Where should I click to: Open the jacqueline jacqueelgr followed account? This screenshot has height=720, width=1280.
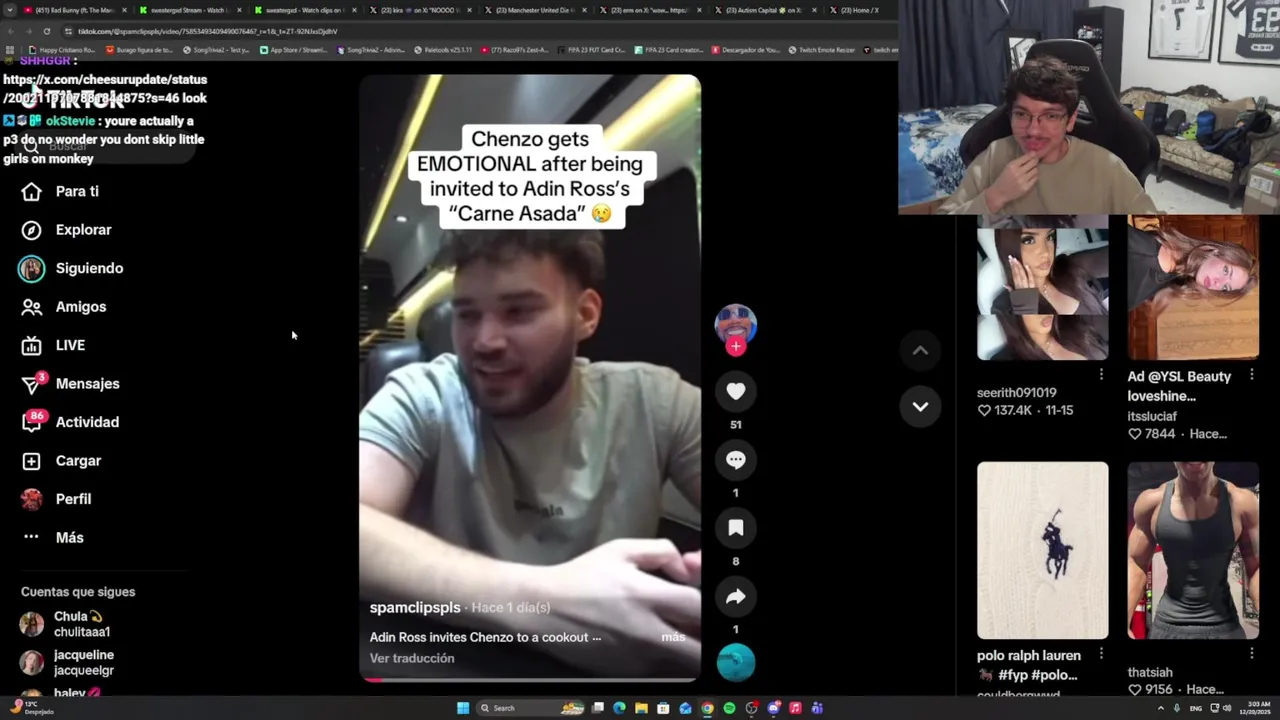click(x=68, y=663)
